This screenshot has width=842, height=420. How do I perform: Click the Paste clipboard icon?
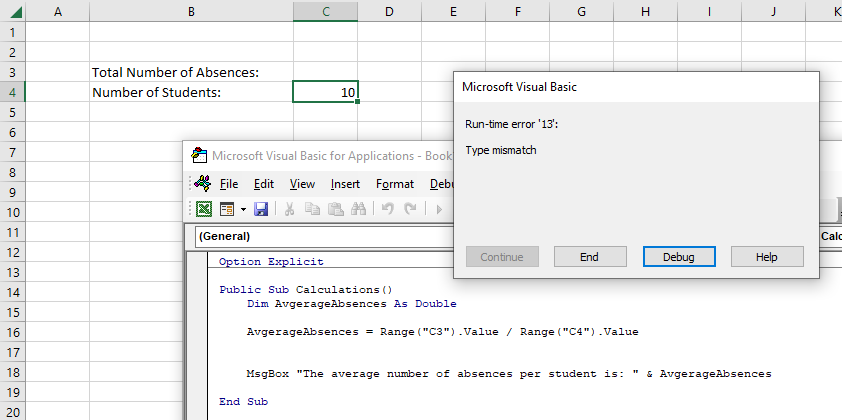(336, 209)
